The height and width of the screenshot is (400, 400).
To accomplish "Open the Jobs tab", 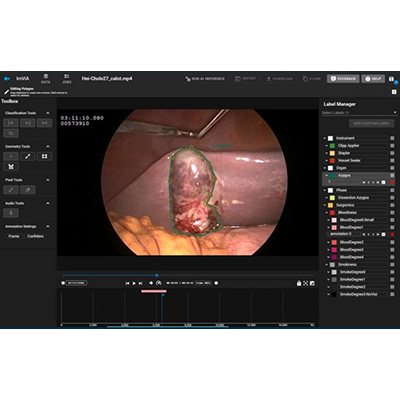I will (67, 79).
